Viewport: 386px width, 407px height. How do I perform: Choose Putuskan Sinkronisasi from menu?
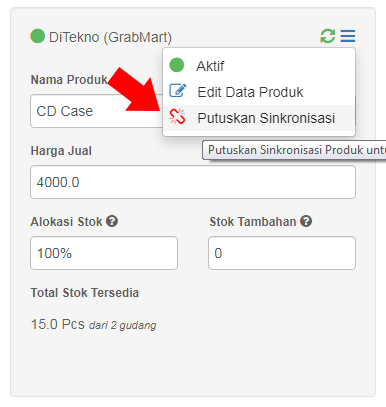tap(259, 118)
